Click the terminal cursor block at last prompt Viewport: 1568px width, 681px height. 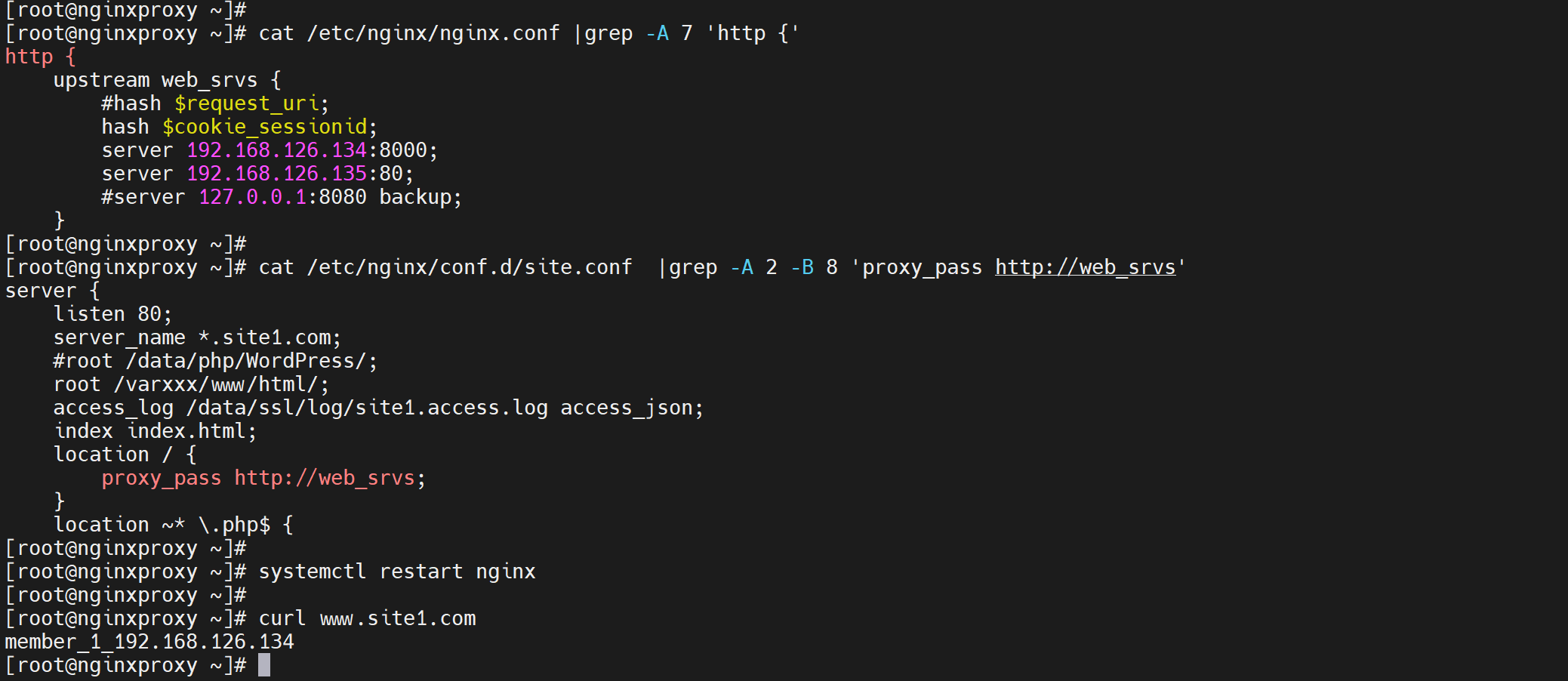264,665
